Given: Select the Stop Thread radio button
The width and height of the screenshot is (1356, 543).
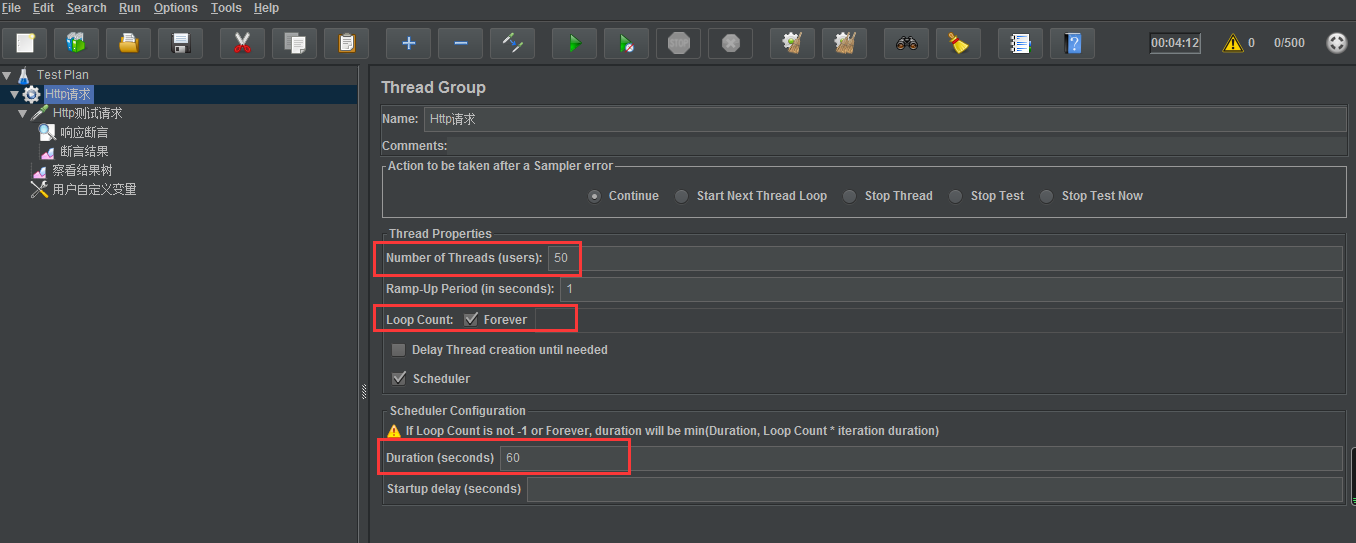Looking at the screenshot, I should click(x=849, y=196).
